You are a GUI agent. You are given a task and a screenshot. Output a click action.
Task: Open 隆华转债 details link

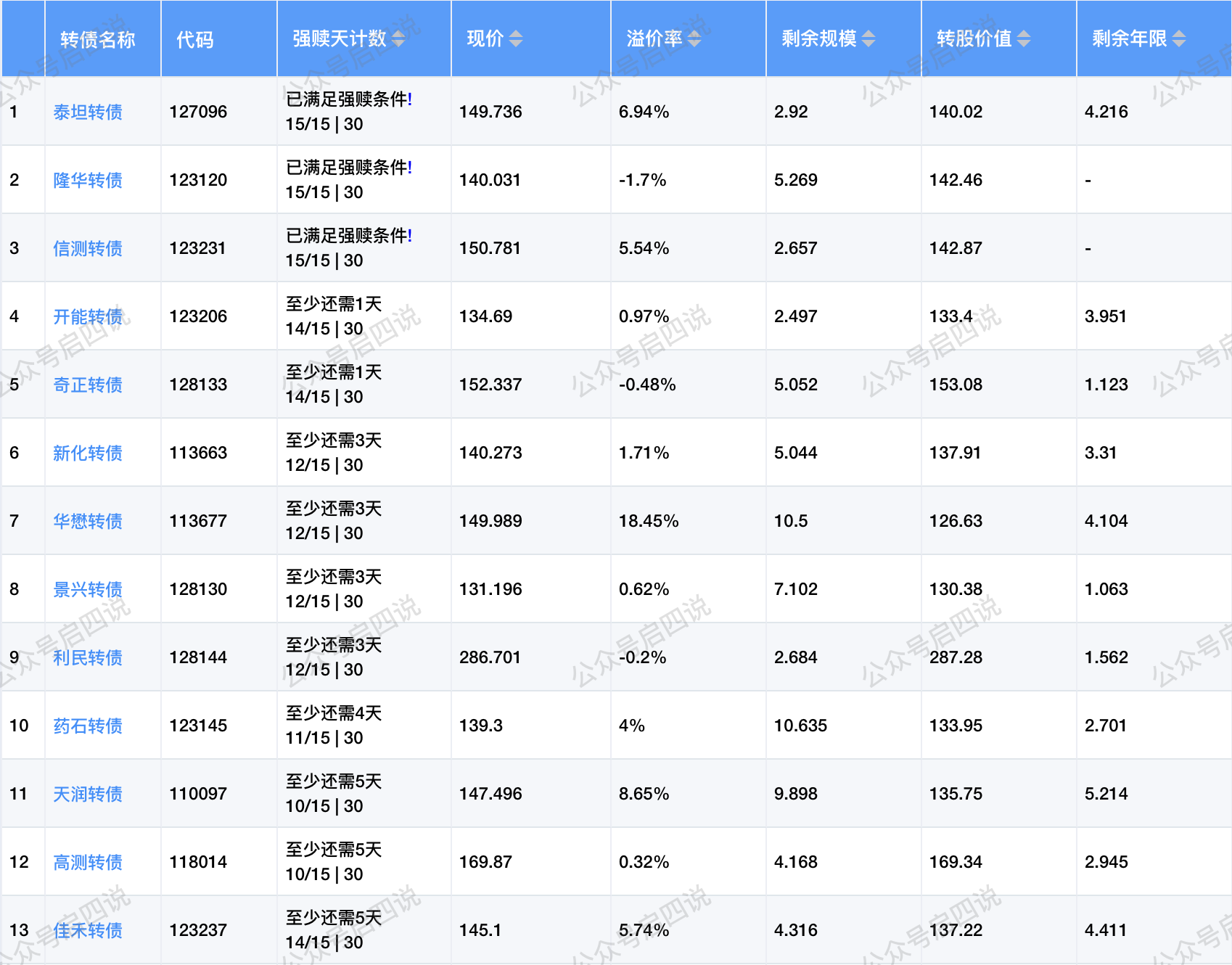[88, 181]
